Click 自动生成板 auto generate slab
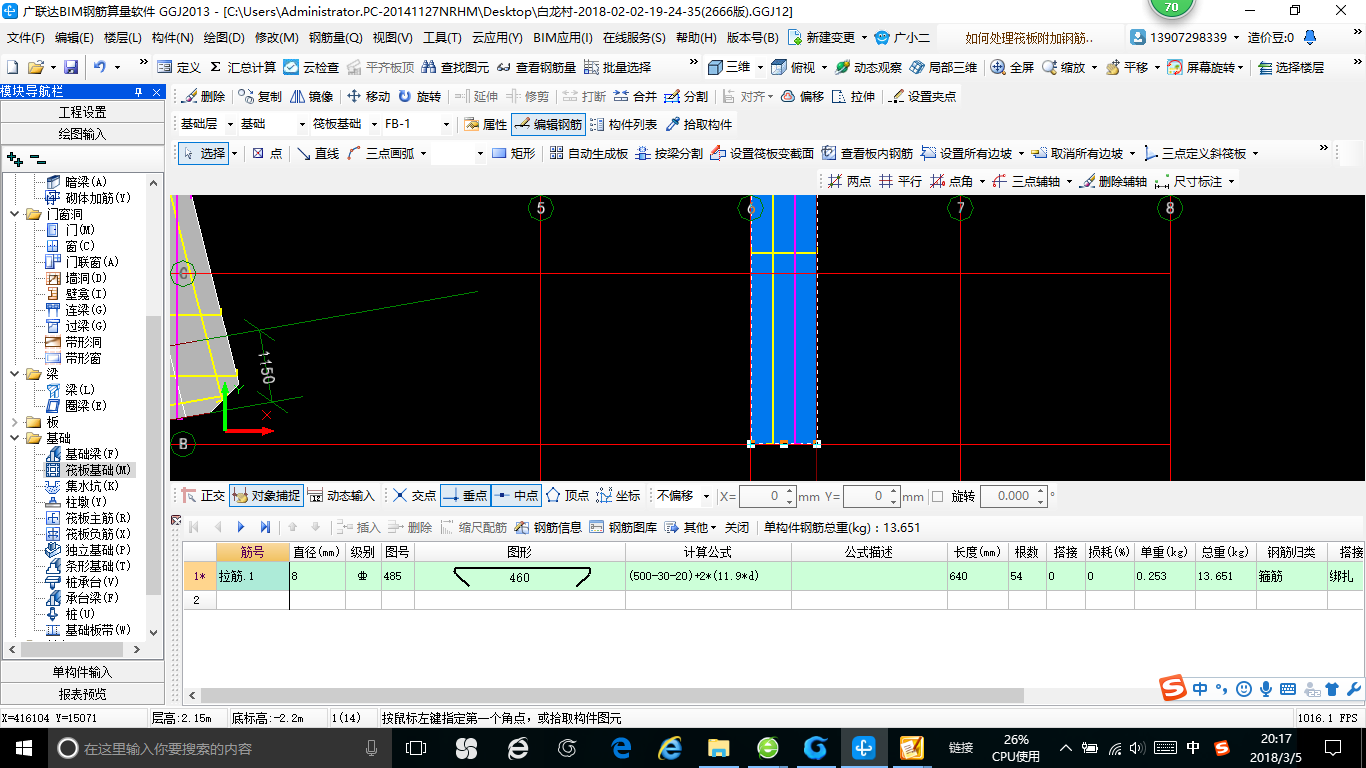Viewport: 1366px width, 768px height. coord(589,154)
